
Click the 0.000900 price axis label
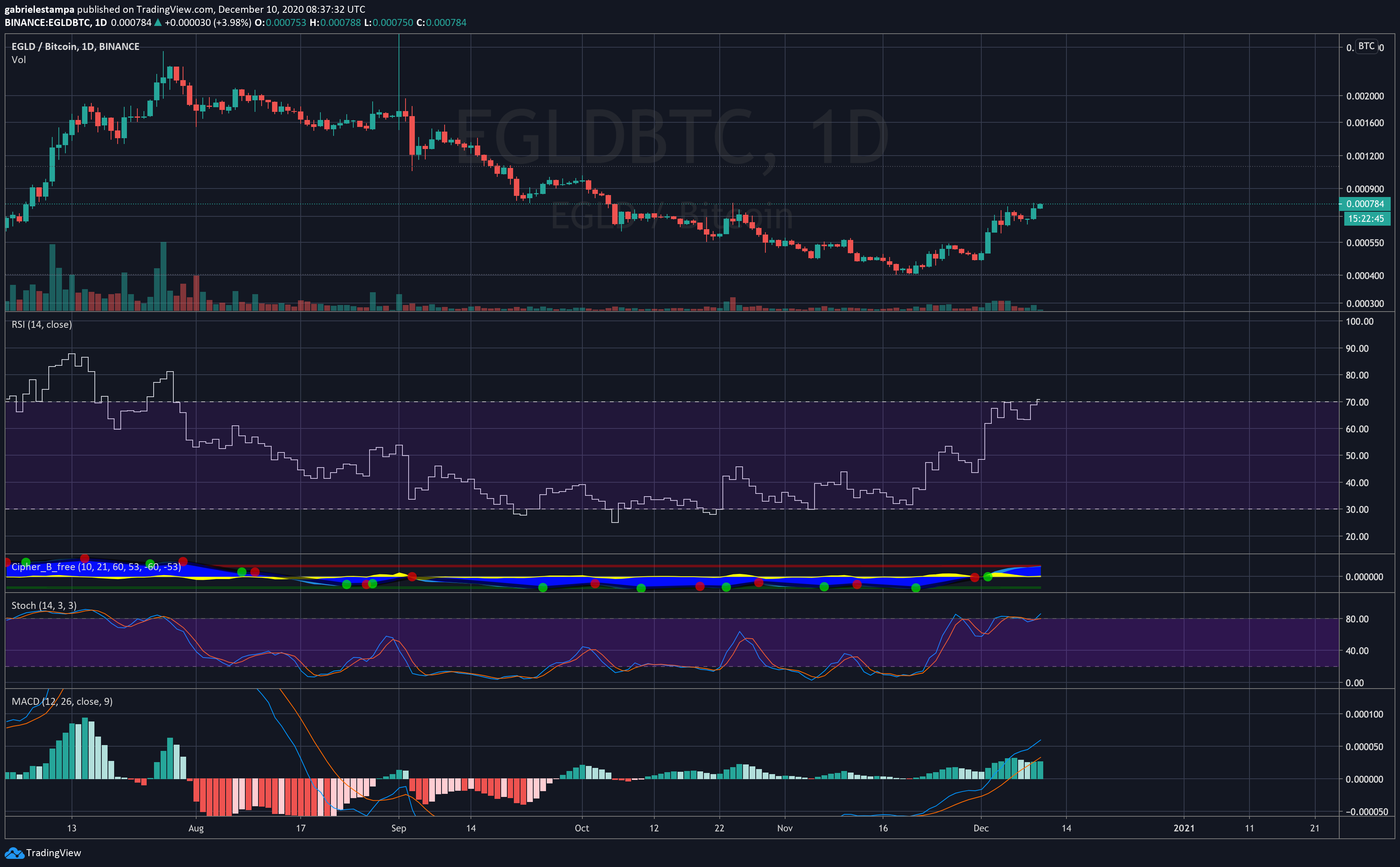click(1364, 188)
